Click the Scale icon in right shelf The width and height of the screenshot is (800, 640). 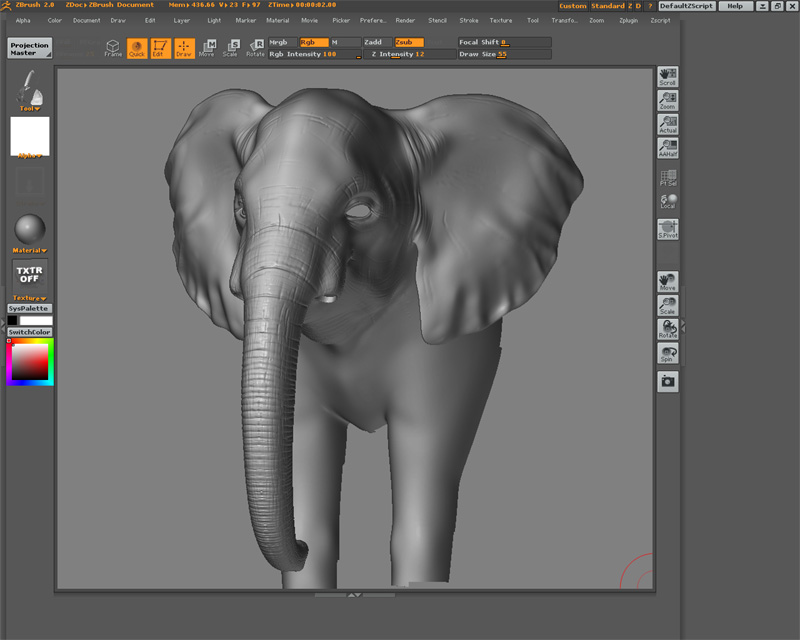coord(668,306)
